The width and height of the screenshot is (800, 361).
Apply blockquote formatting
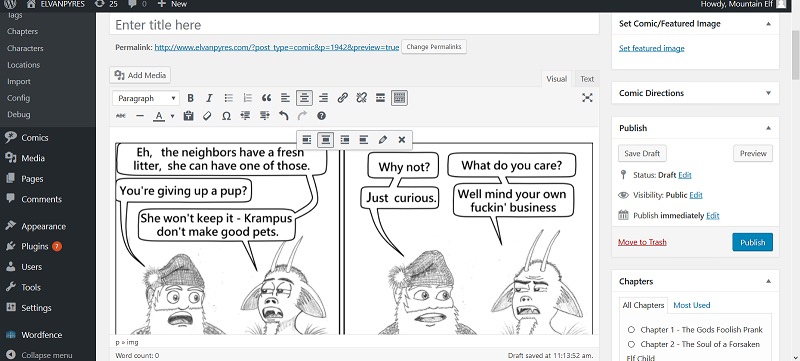click(x=266, y=98)
